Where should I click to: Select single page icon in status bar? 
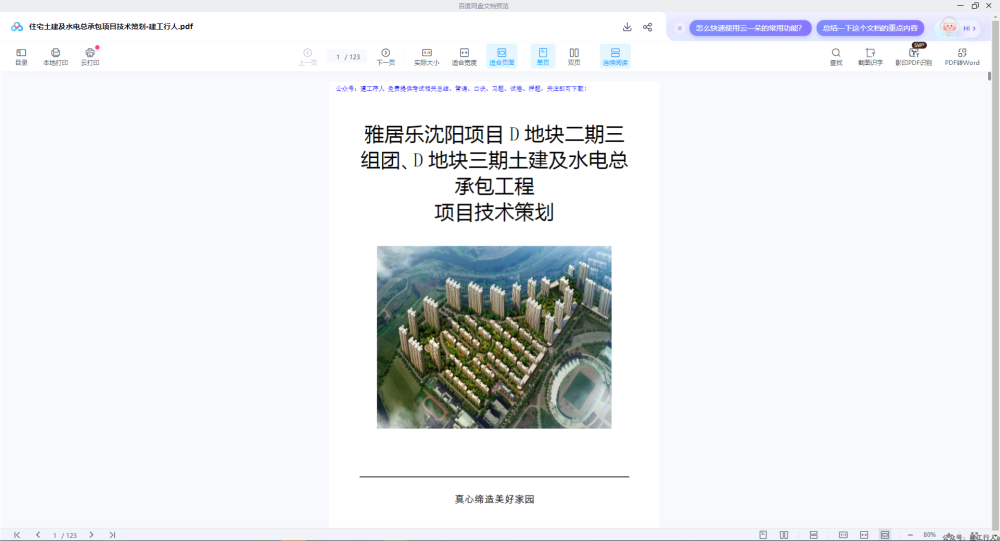[x=763, y=535]
